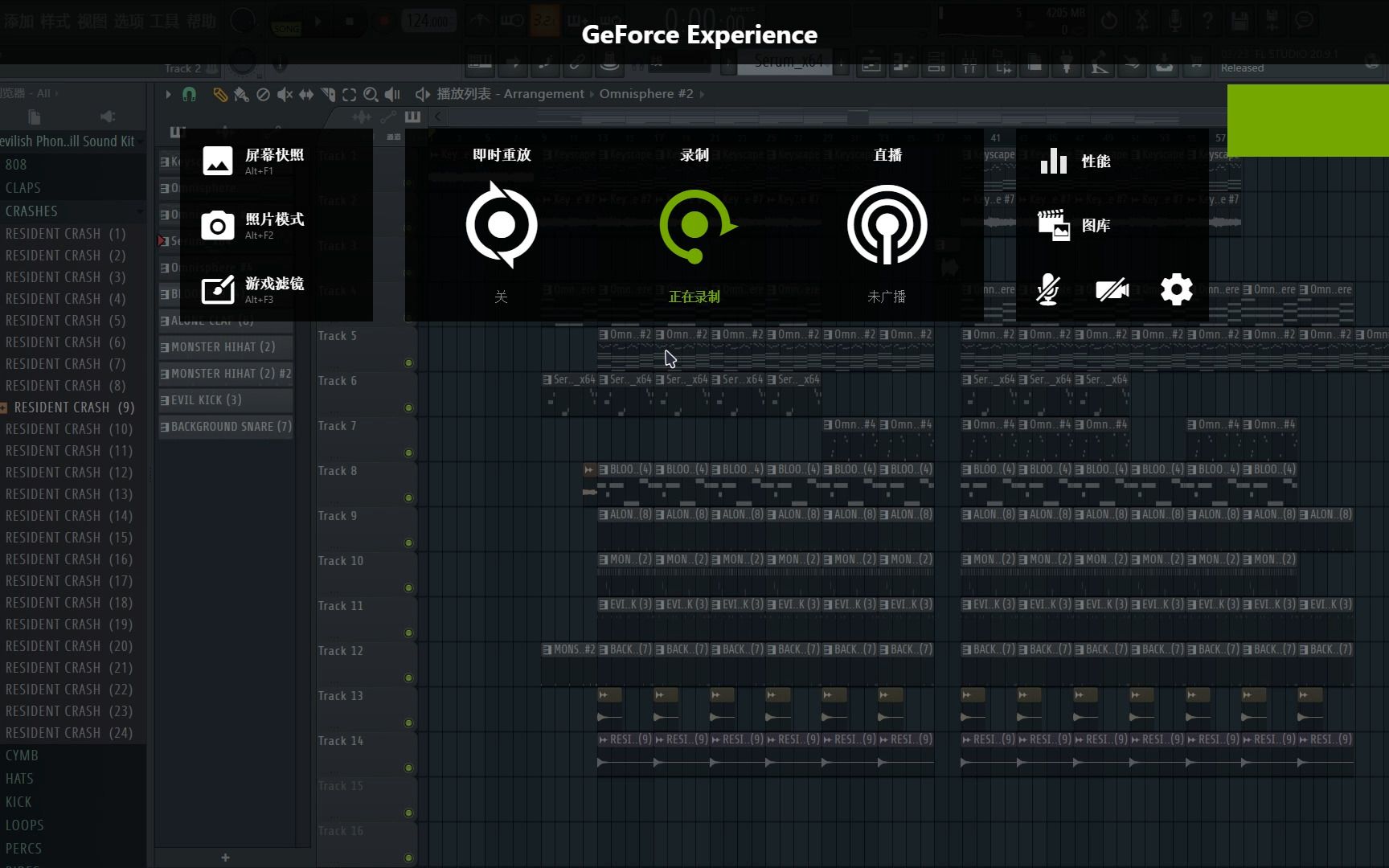Screen dimensions: 1389x868
Task: Toggle the camera in GeForce overlay
Action: tap(1112, 289)
